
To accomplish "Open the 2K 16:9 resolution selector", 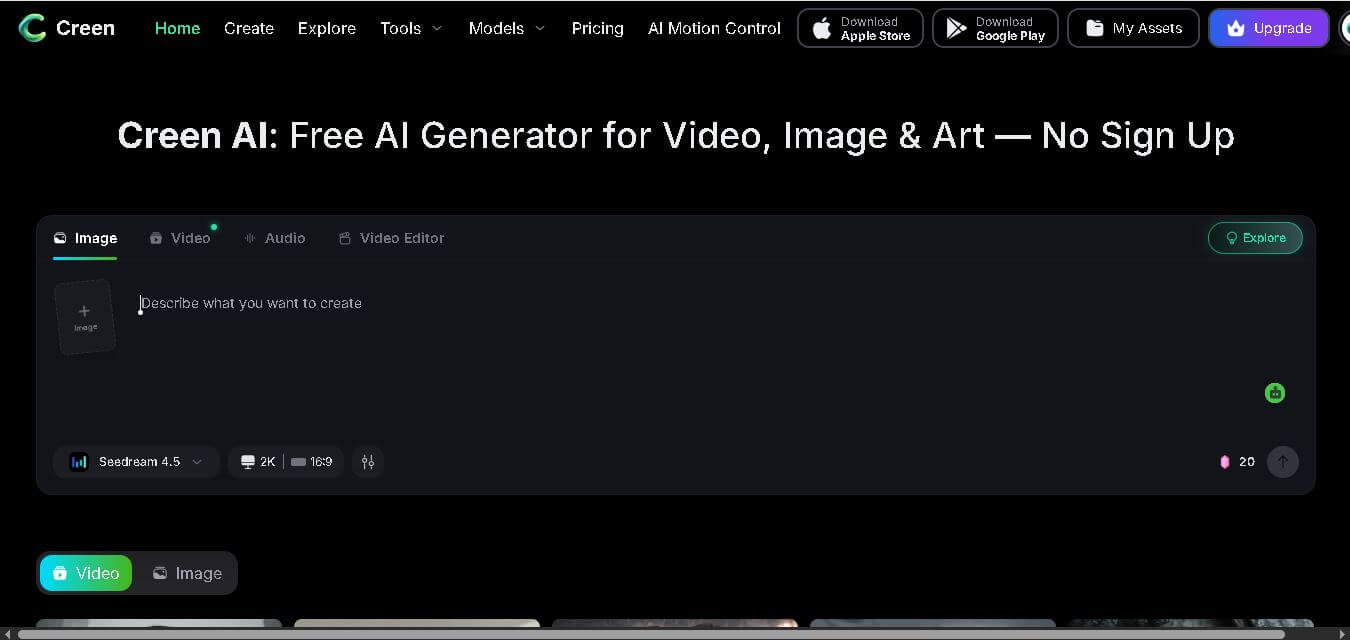I will click(x=286, y=462).
